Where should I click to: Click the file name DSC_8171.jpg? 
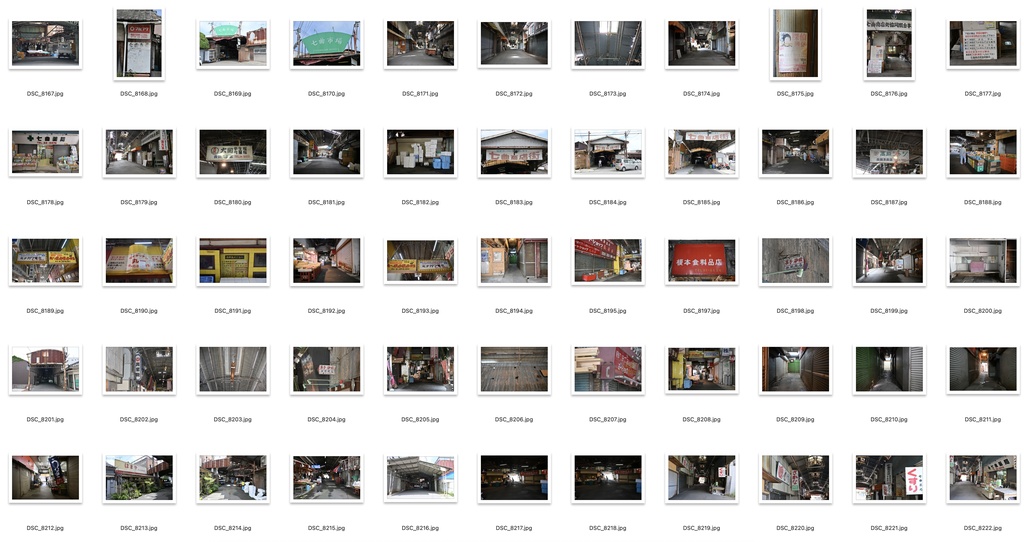tap(420, 94)
